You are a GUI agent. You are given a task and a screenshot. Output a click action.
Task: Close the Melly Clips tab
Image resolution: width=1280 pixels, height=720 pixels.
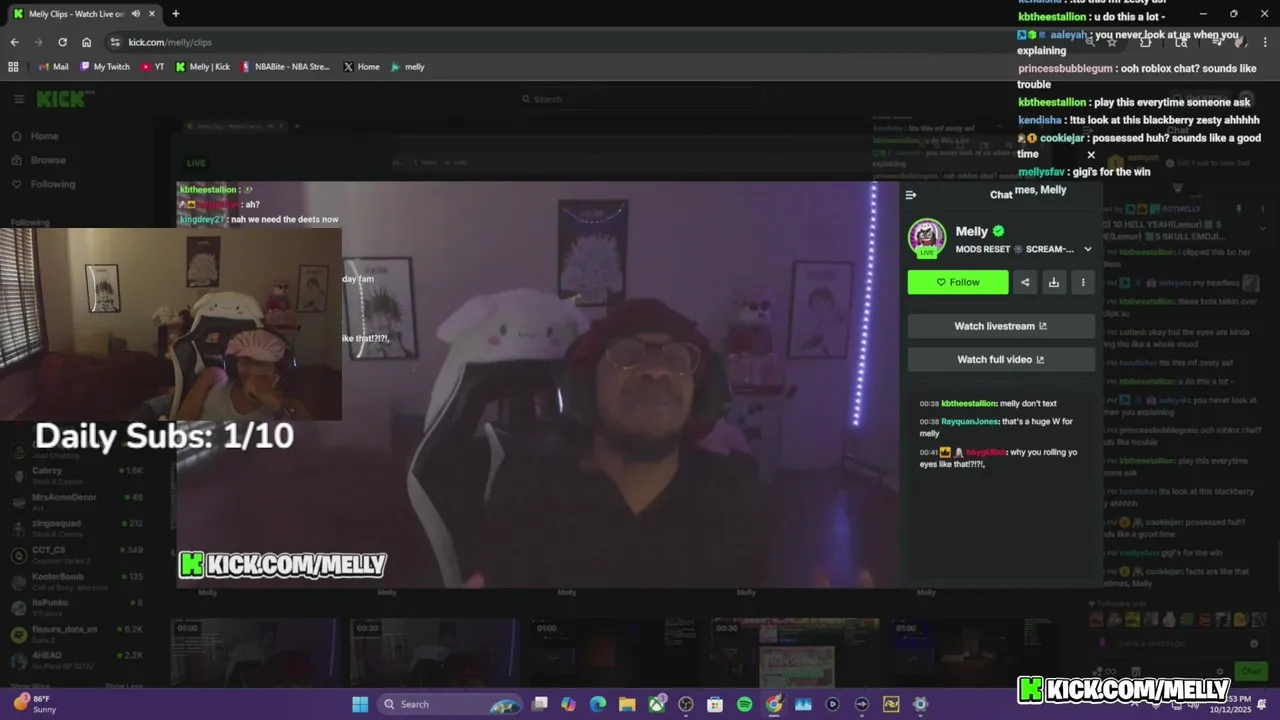click(x=150, y=14)
